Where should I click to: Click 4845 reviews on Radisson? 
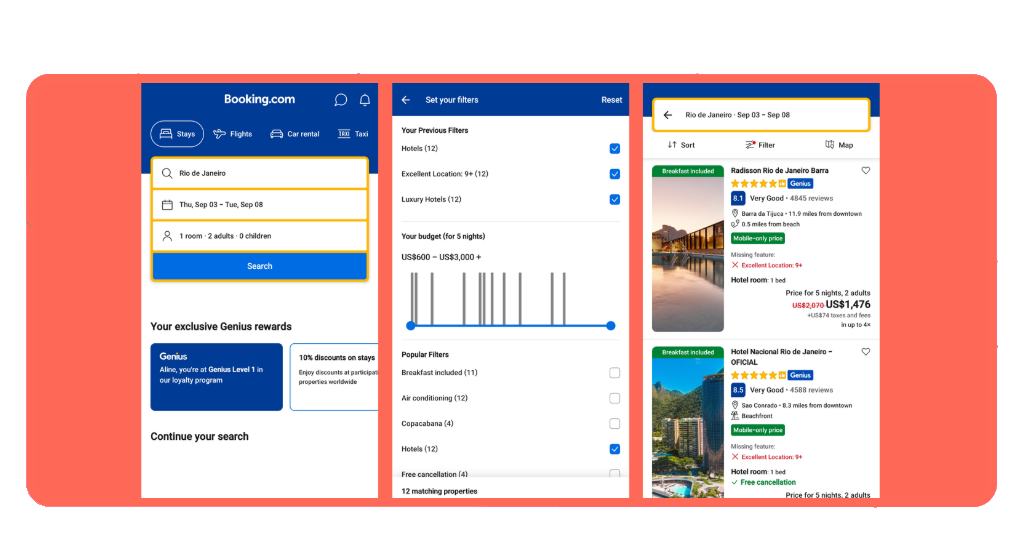[x=811, y=198]
